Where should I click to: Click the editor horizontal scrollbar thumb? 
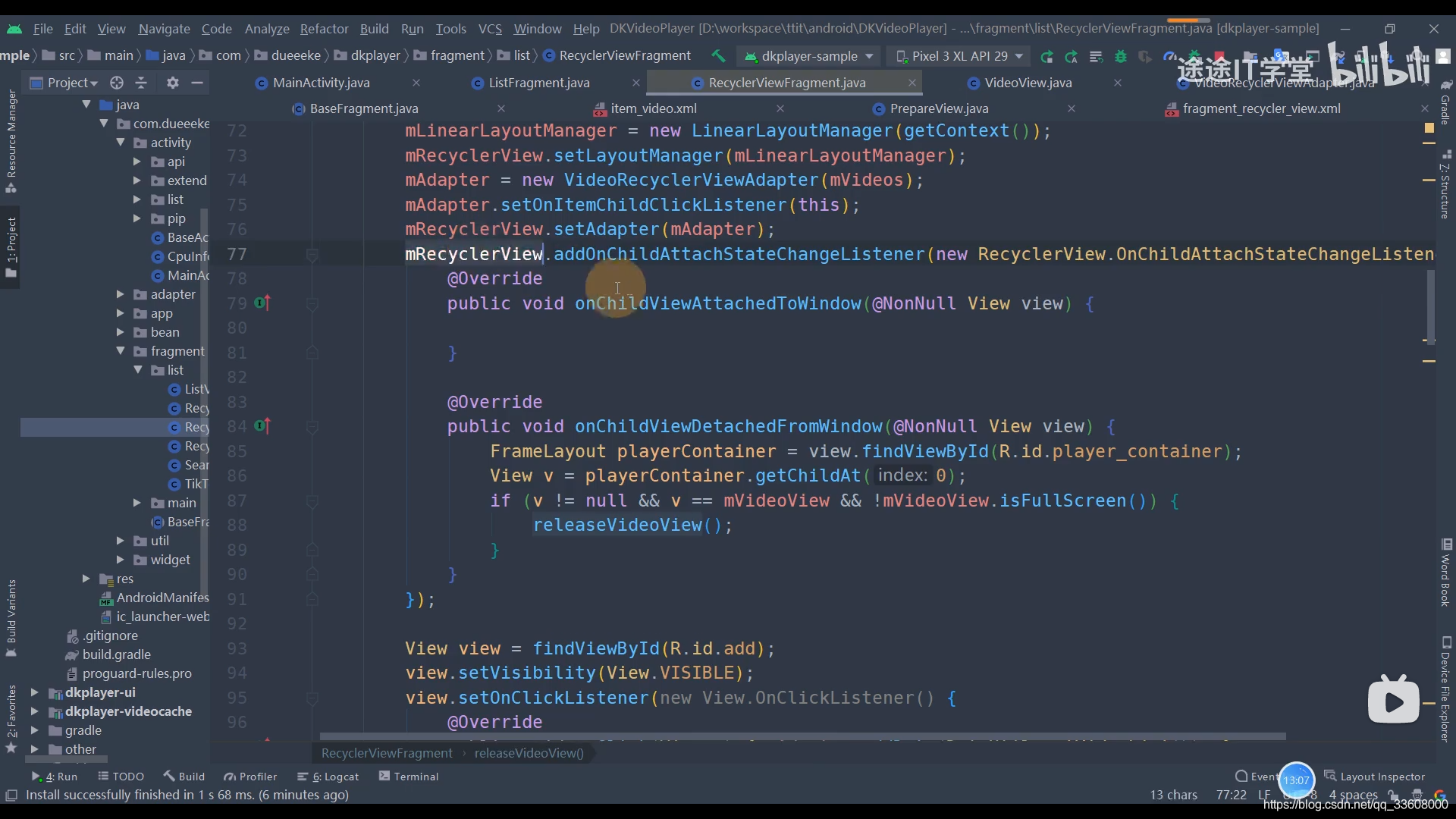tap(802, 736)
